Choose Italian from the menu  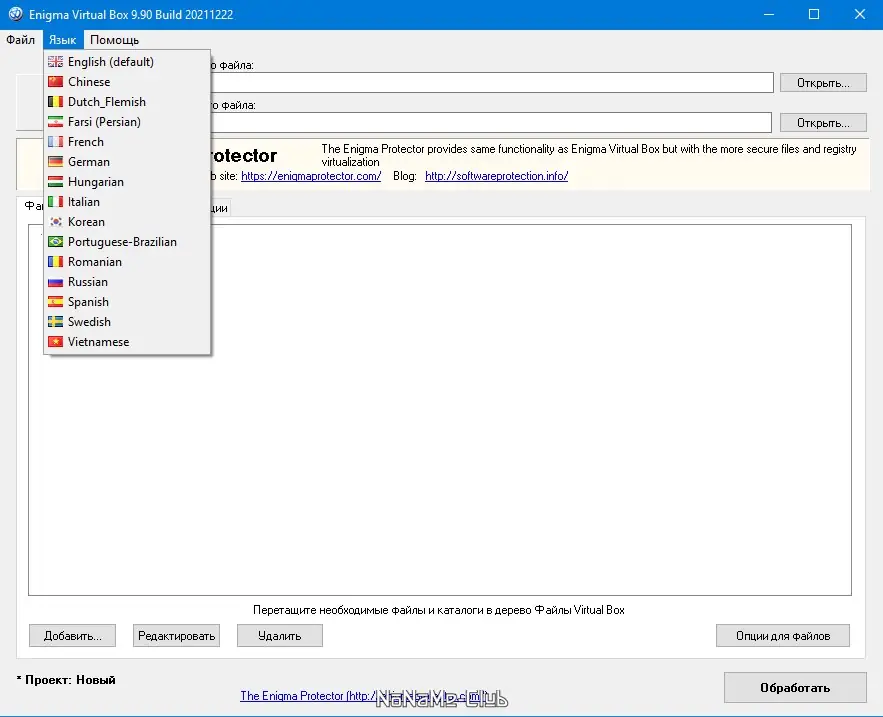tap(127, 202)
